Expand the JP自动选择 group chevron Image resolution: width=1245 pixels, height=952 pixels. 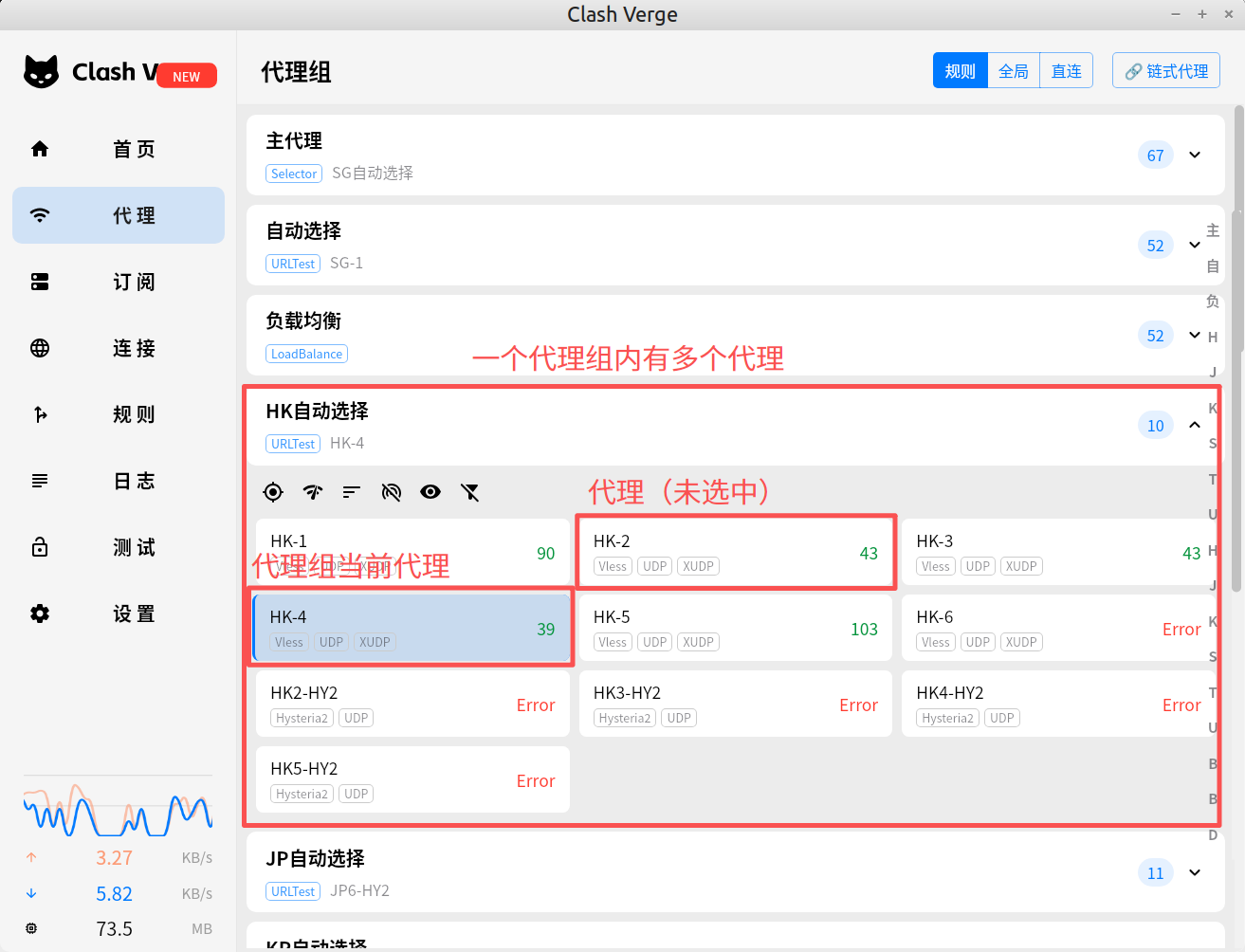point(1195,872)
